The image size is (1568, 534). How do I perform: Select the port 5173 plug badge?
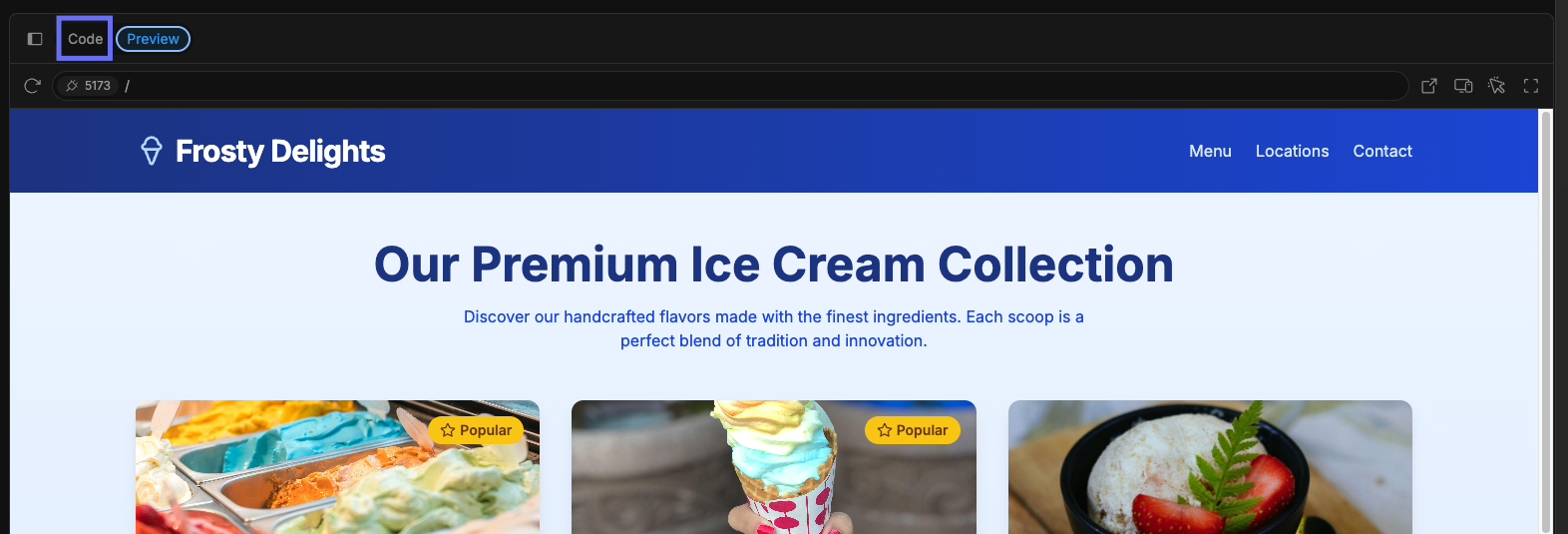88,86
